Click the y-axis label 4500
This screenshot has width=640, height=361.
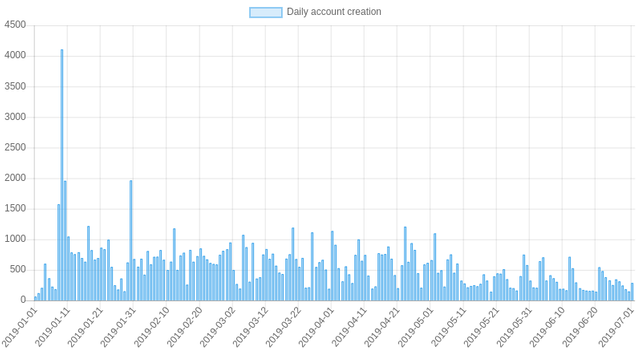[x=15, y=25]
